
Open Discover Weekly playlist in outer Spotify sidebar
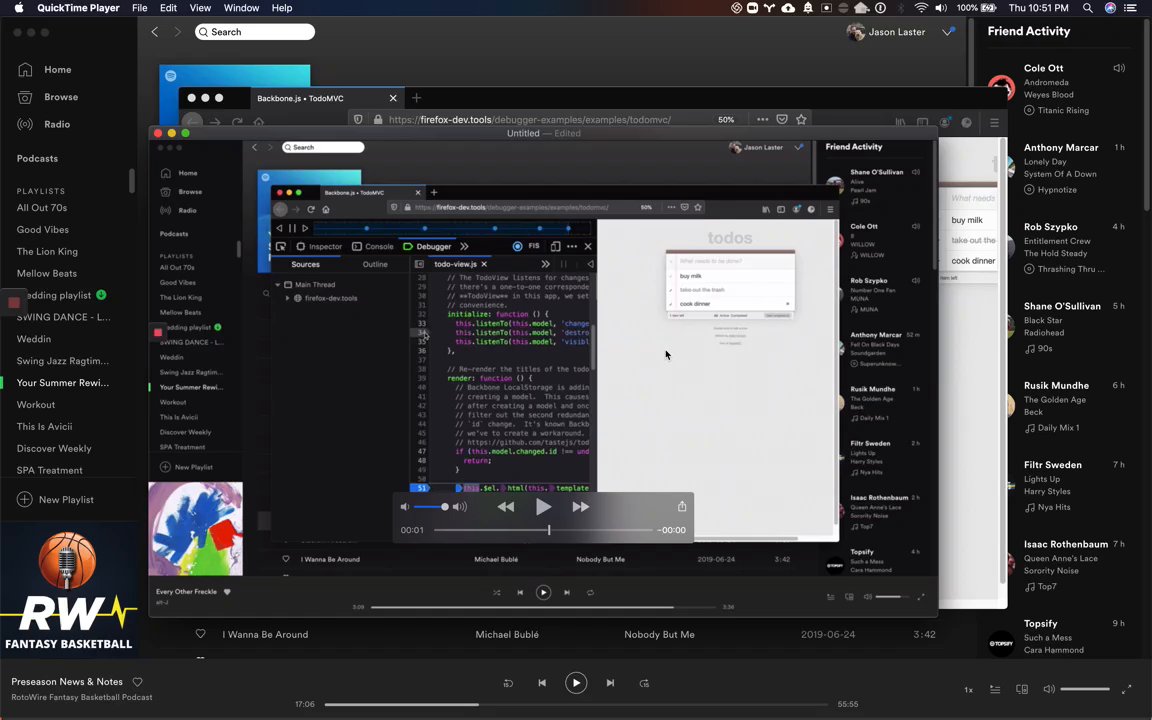pyautogui.click(x=54, y=448)
